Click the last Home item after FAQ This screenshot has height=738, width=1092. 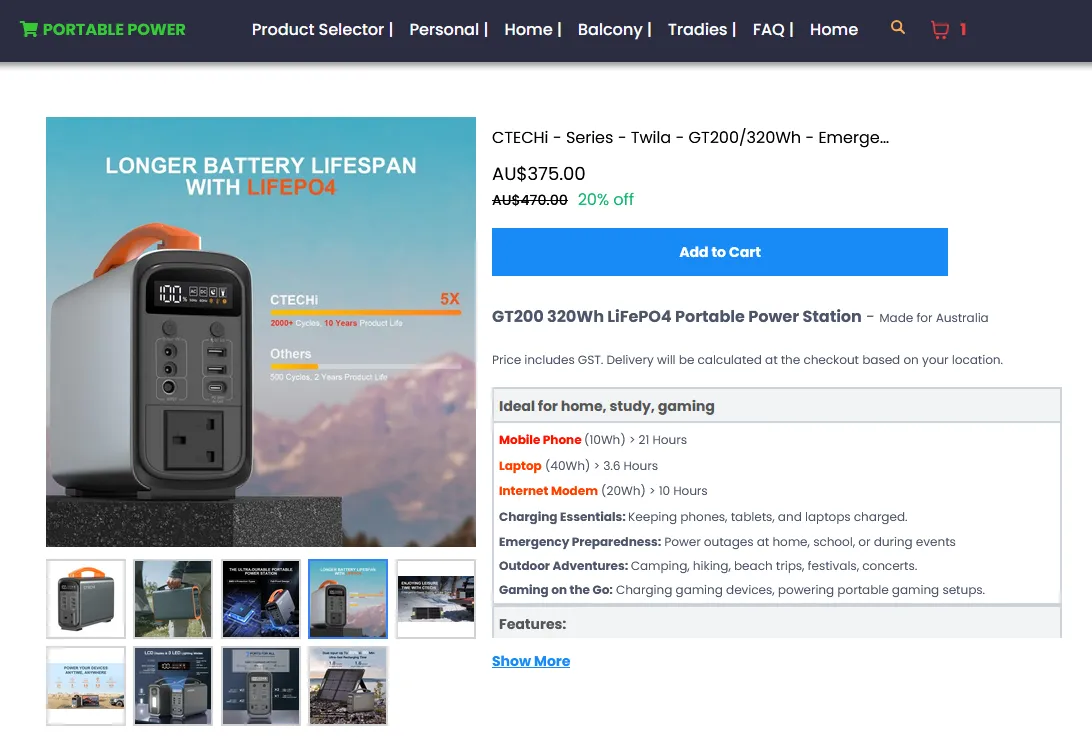tap(834, 29)
